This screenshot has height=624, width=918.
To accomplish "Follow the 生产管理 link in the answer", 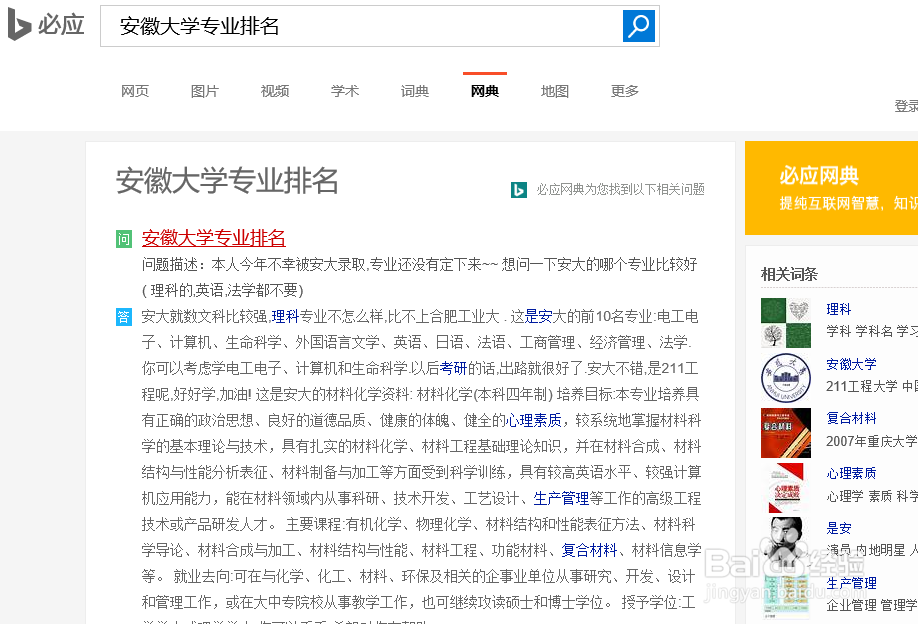I will 561,498.
